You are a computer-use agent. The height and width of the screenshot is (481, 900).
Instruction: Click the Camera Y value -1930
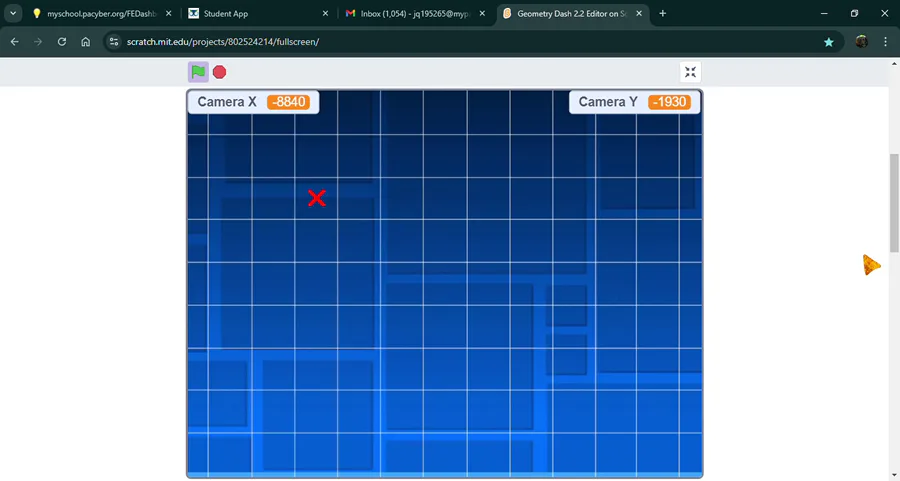(670, 102)
